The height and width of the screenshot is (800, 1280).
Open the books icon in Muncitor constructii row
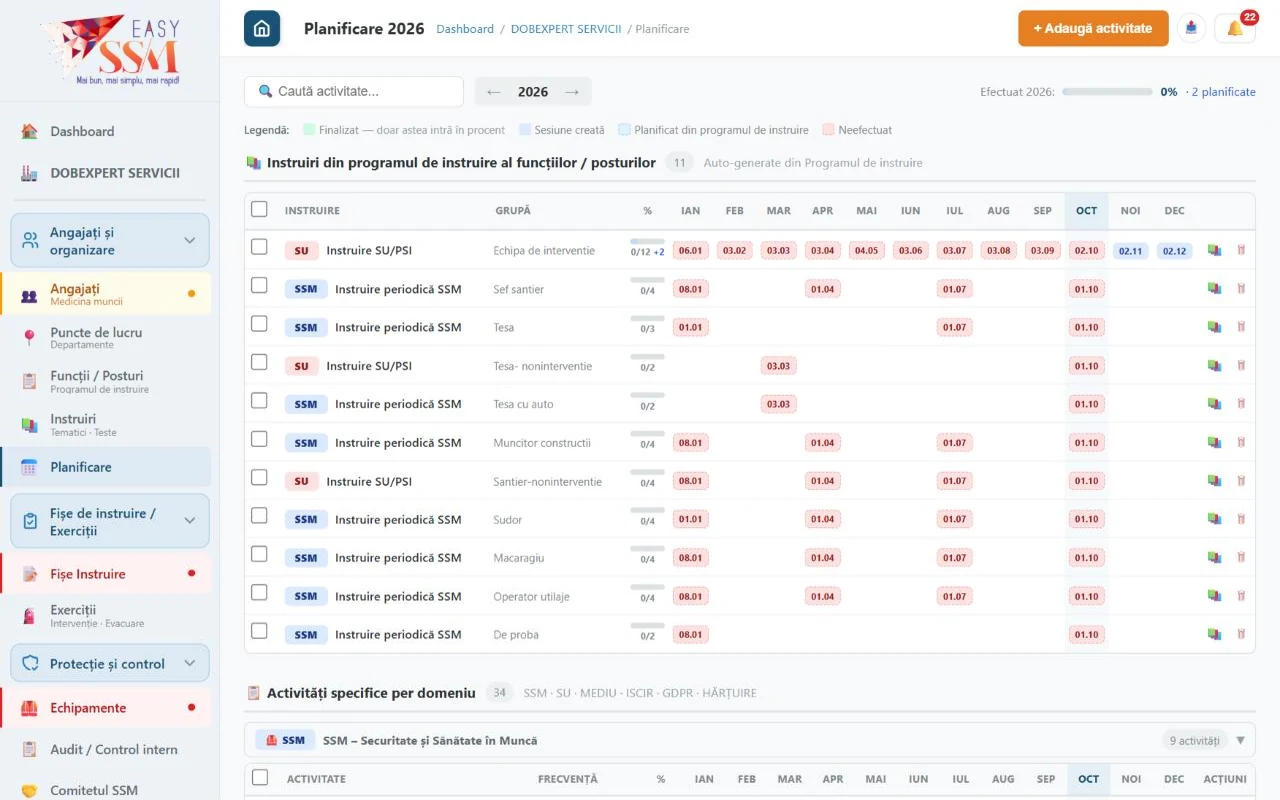point(1214,443)
